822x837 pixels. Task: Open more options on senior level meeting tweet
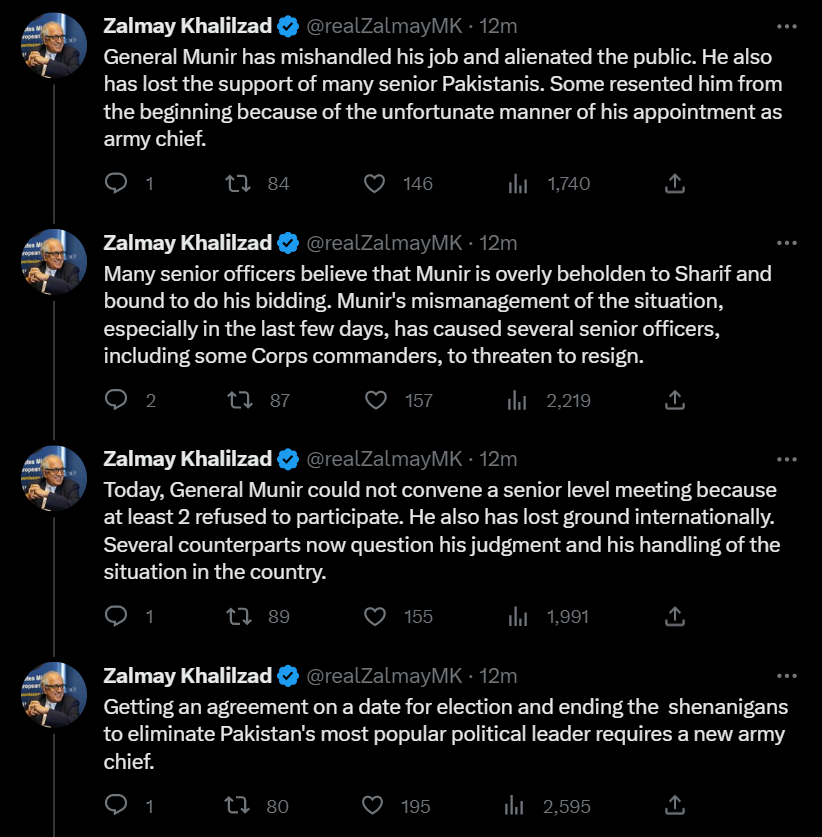click(787, 459)
